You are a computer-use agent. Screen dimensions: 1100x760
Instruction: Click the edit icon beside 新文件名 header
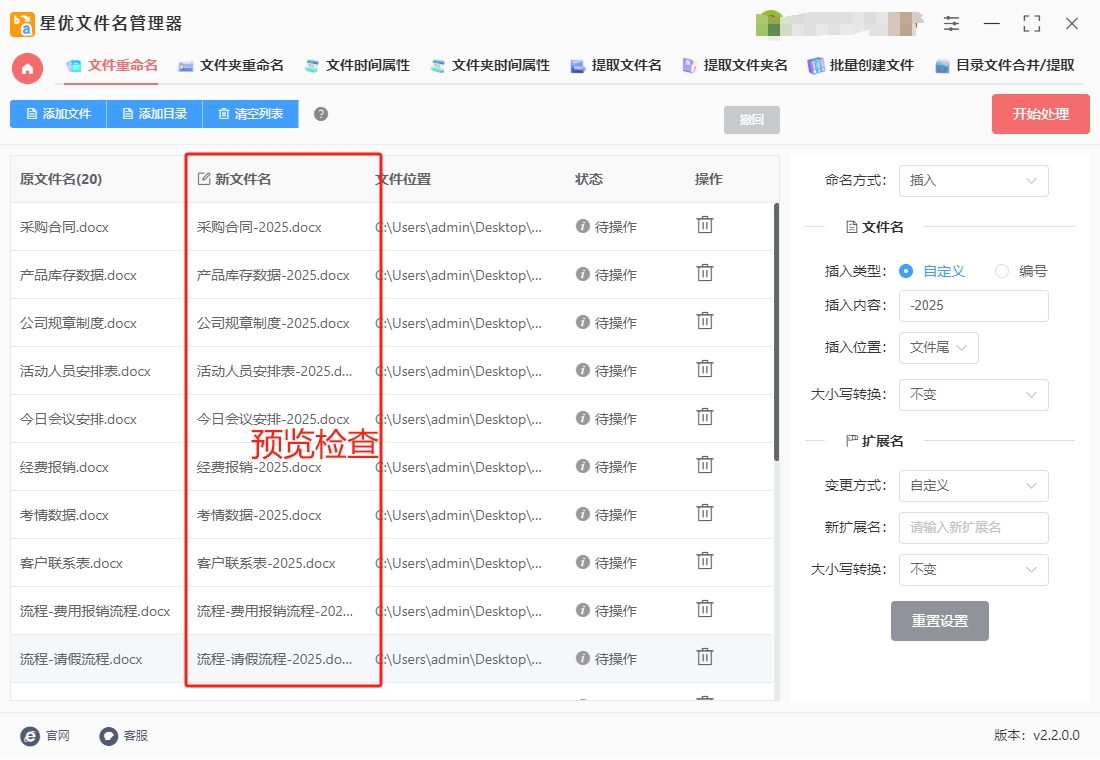pos(203,179)
